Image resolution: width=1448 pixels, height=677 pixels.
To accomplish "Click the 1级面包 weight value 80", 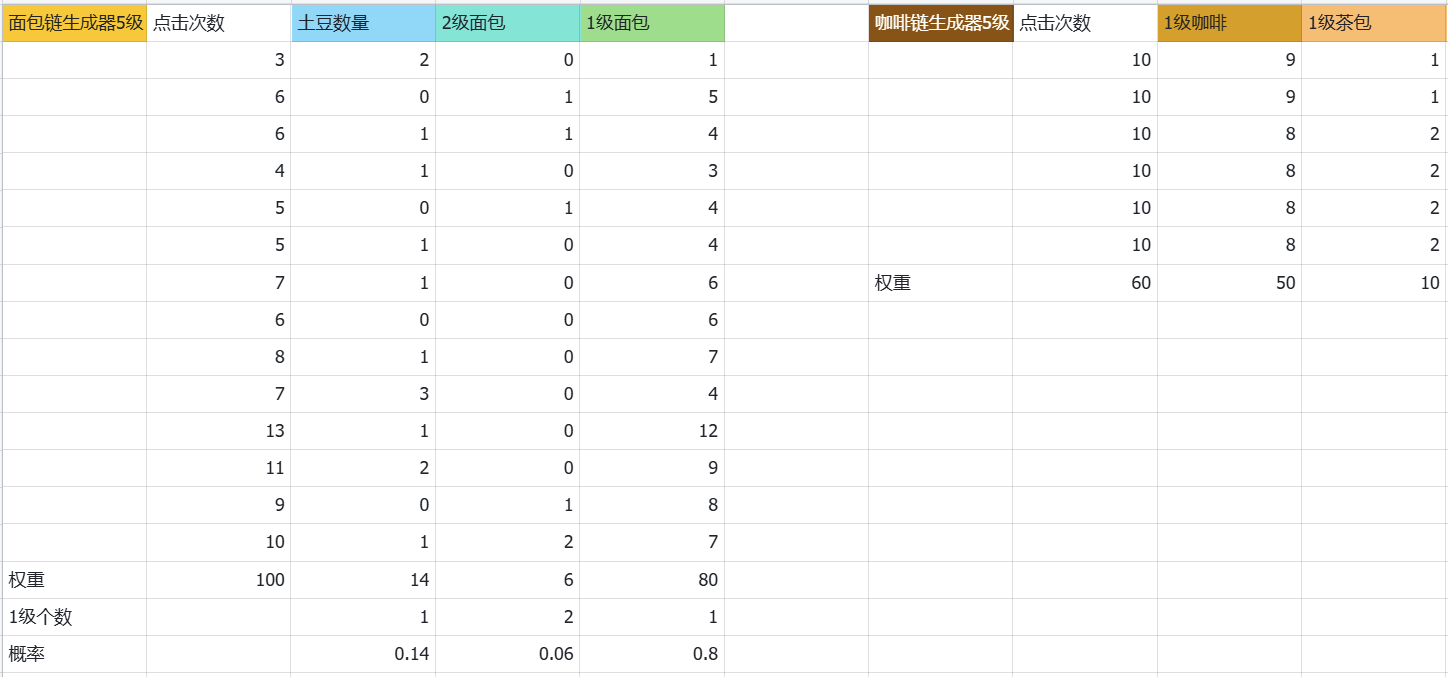I will [x=652, y=580].
